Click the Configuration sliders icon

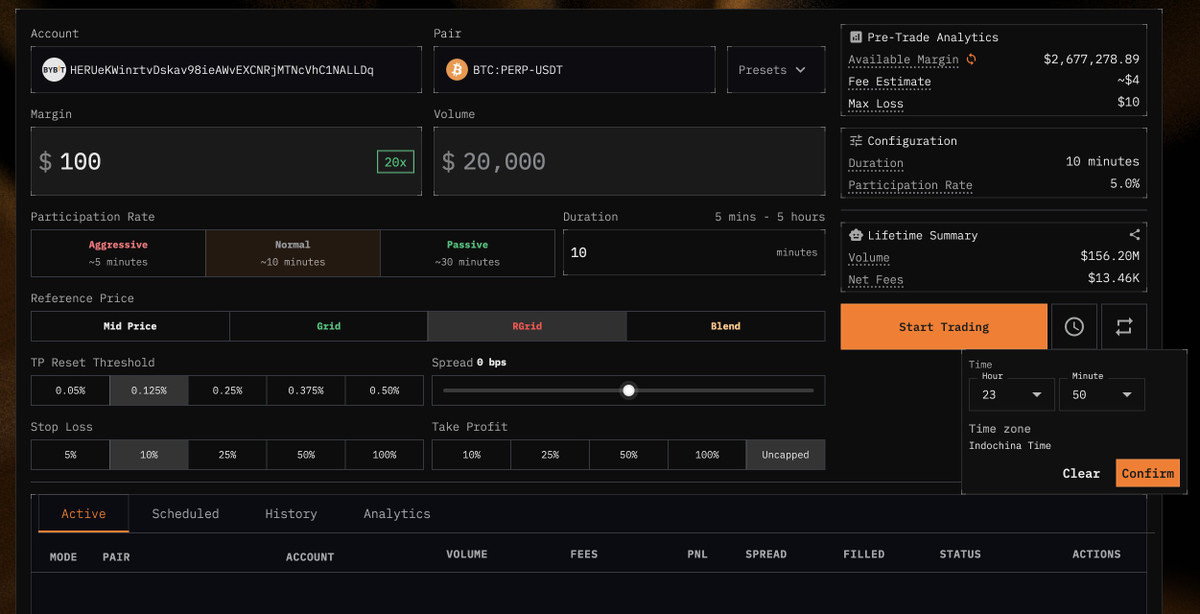[856, 141]
